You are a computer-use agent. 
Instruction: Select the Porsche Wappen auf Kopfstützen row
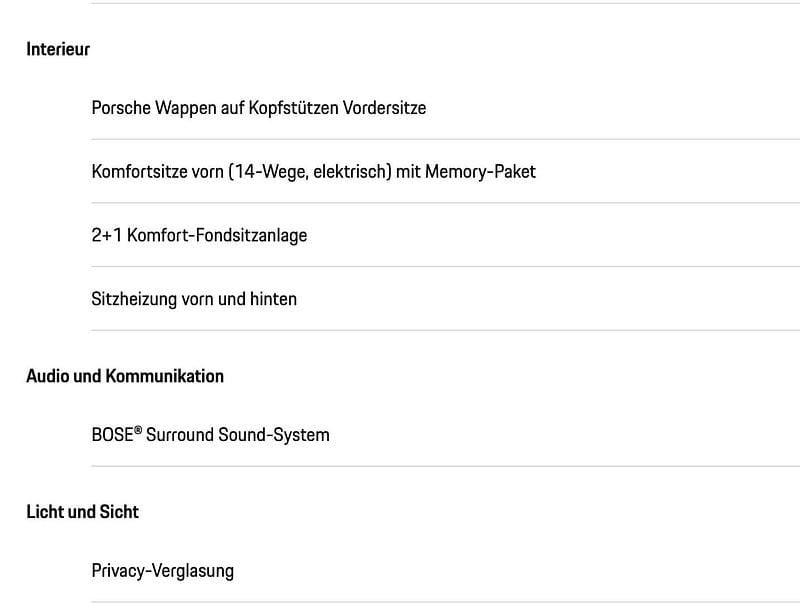(258, 107)
